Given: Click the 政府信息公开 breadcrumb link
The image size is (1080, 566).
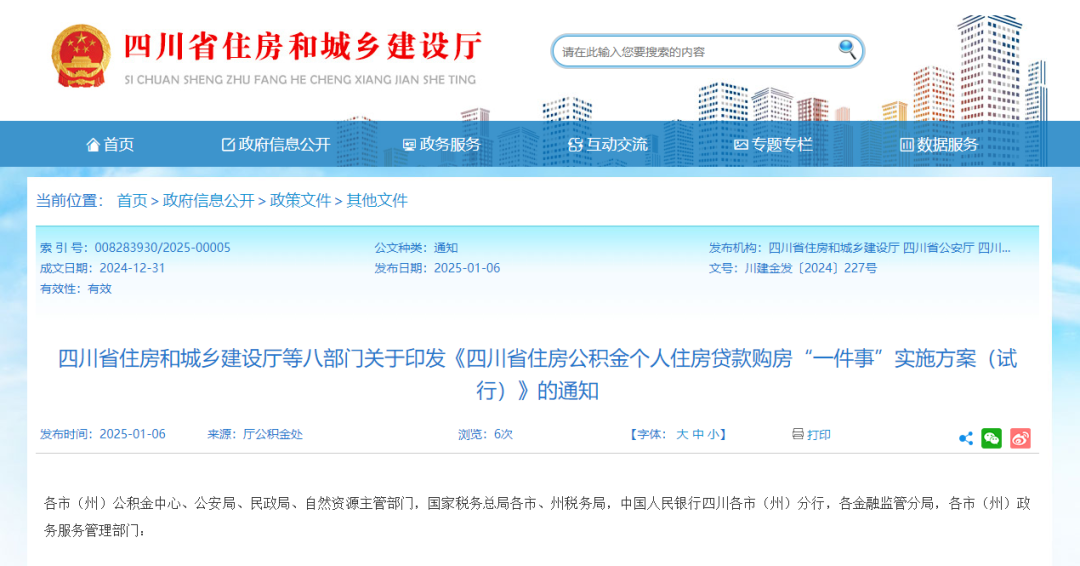Looking at the screenshot, I should [209, 201].
